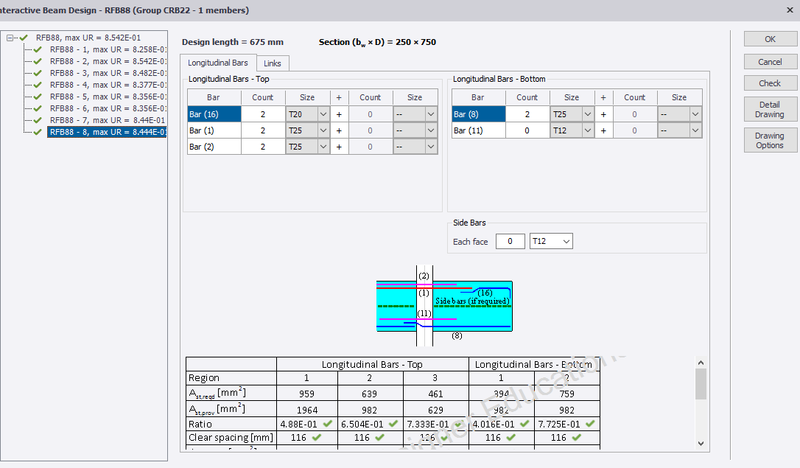Click the check mark beside ratio 4.016E-01
Image resolution: width=800 pixels, height=468 pixels.
tap(524, 424)
